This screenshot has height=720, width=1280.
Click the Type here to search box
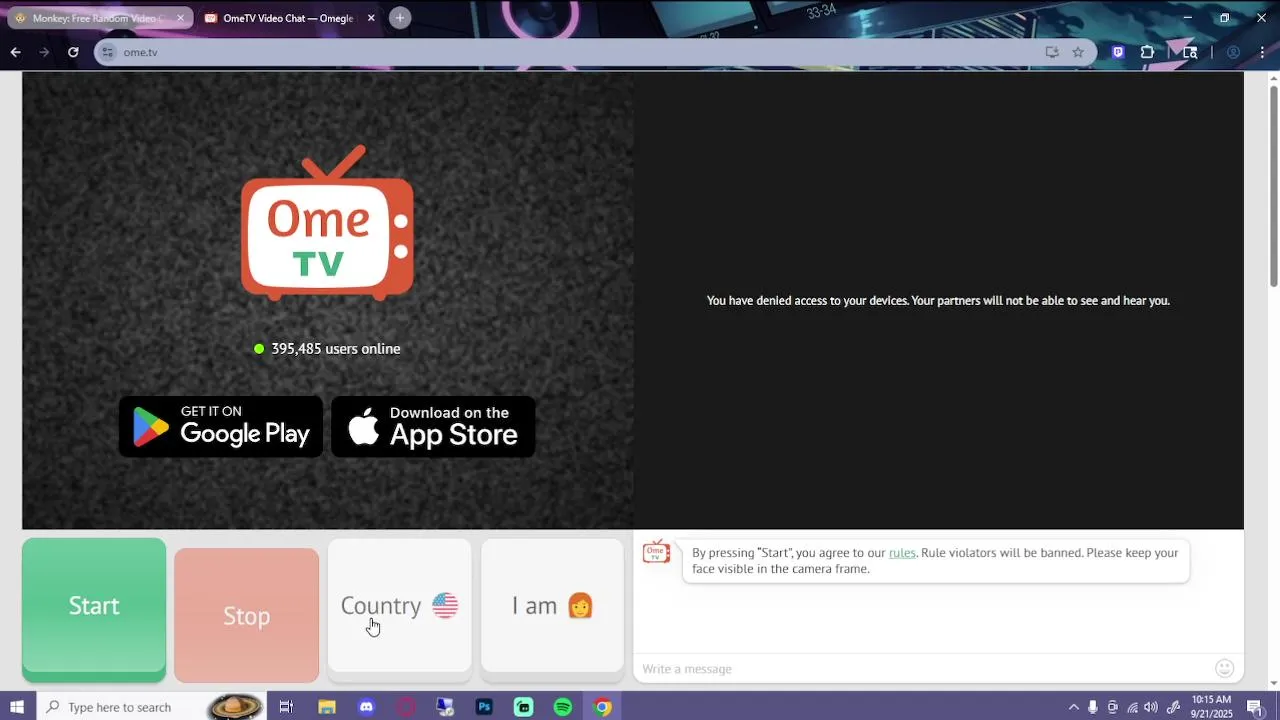point(152,707)
